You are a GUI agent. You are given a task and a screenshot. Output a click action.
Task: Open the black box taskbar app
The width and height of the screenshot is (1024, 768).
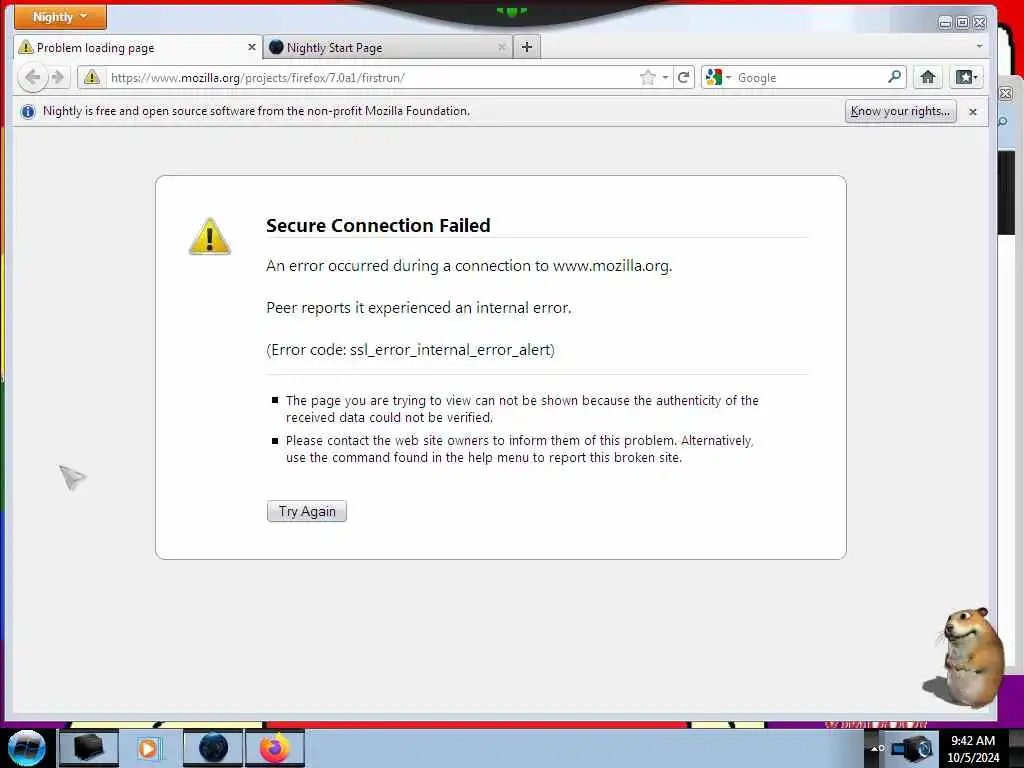(x=88, y=748)
